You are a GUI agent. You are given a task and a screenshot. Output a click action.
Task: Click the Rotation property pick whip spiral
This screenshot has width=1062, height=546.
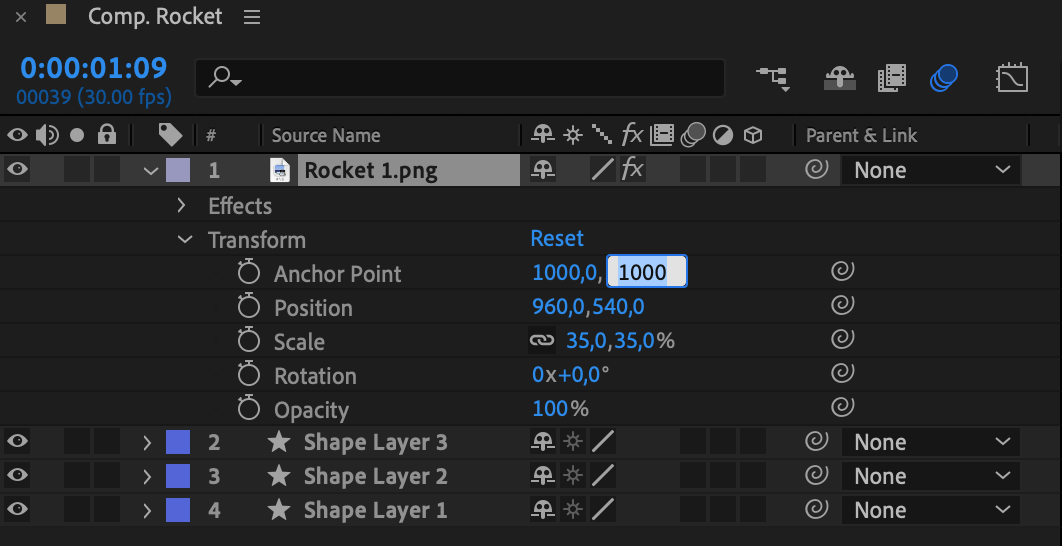tap(843, 375)
